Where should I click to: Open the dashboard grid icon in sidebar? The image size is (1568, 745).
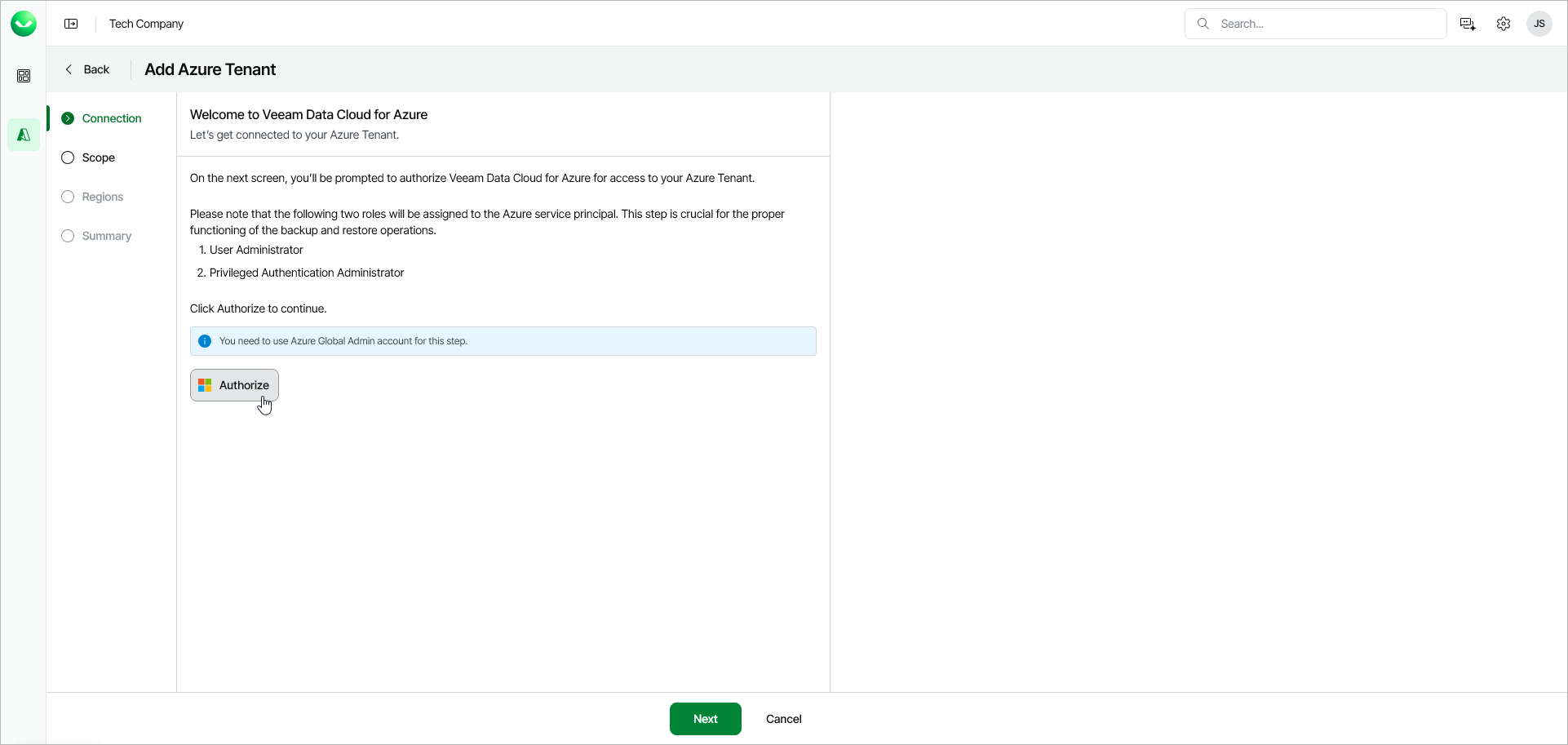click(24, 75)
